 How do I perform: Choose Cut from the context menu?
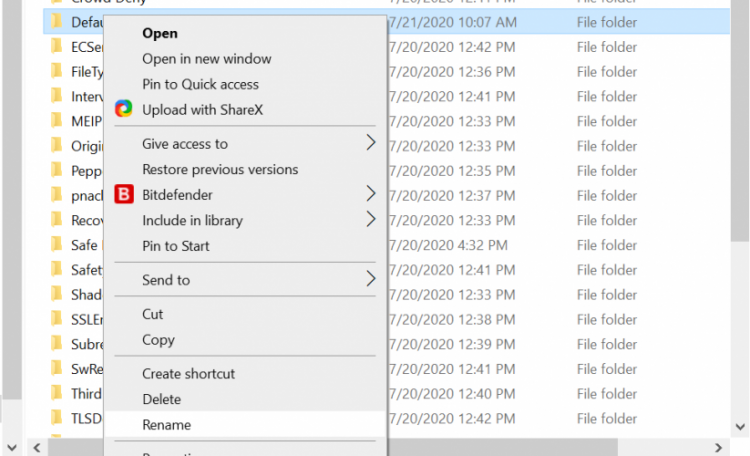(245, 314)
